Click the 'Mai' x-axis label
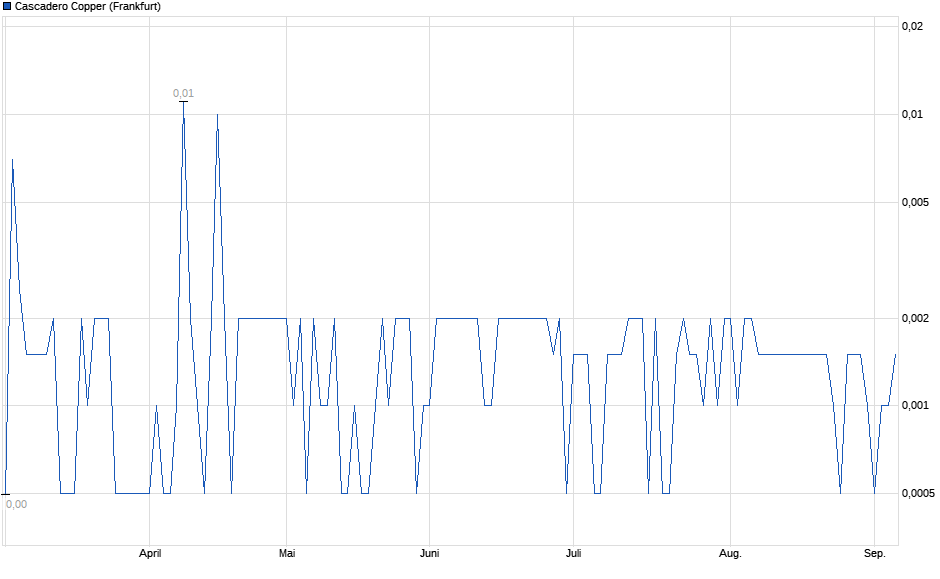The width and height of the screenshot is (940, 579). pyautogui.click(x=287, y=553)
